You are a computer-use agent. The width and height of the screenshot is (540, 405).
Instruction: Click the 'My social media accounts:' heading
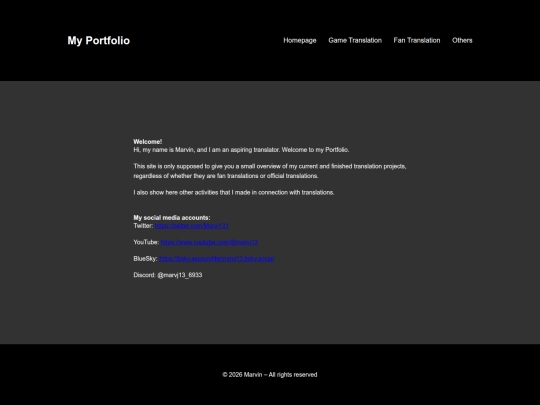(172, 218)
